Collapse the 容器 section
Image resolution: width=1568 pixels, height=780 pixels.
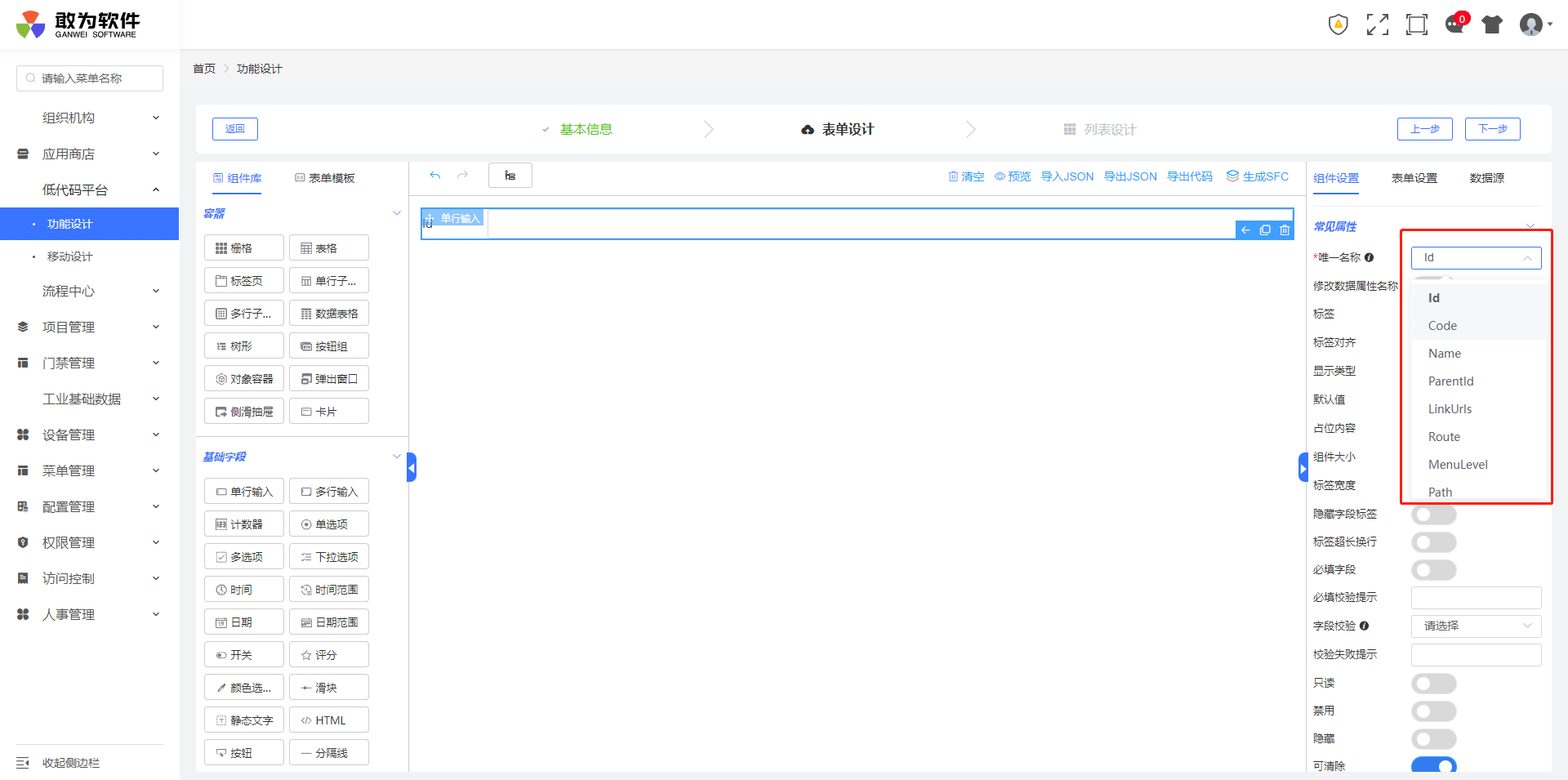tap(397, 213)
